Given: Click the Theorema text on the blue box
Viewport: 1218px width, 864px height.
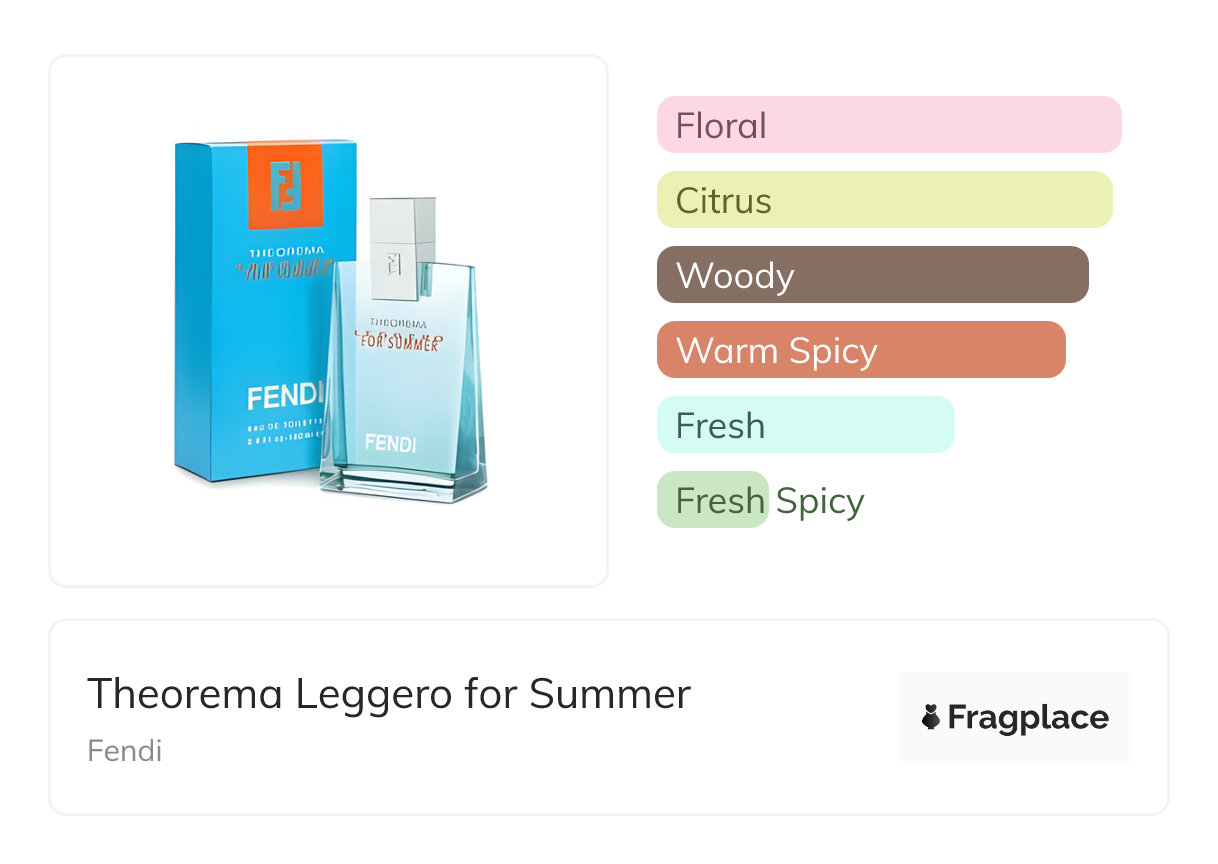Looking at the screenshot, I should point(287,253).
